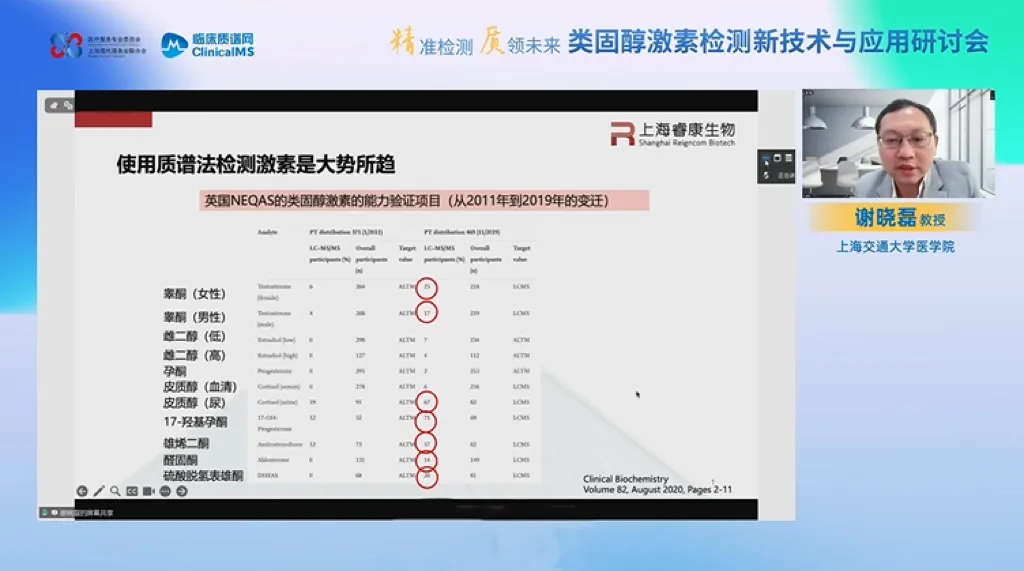The width and height of the screenshot is (1024, 571).
Task: Switch floating panel to grid view
Action: click(788, 158)
